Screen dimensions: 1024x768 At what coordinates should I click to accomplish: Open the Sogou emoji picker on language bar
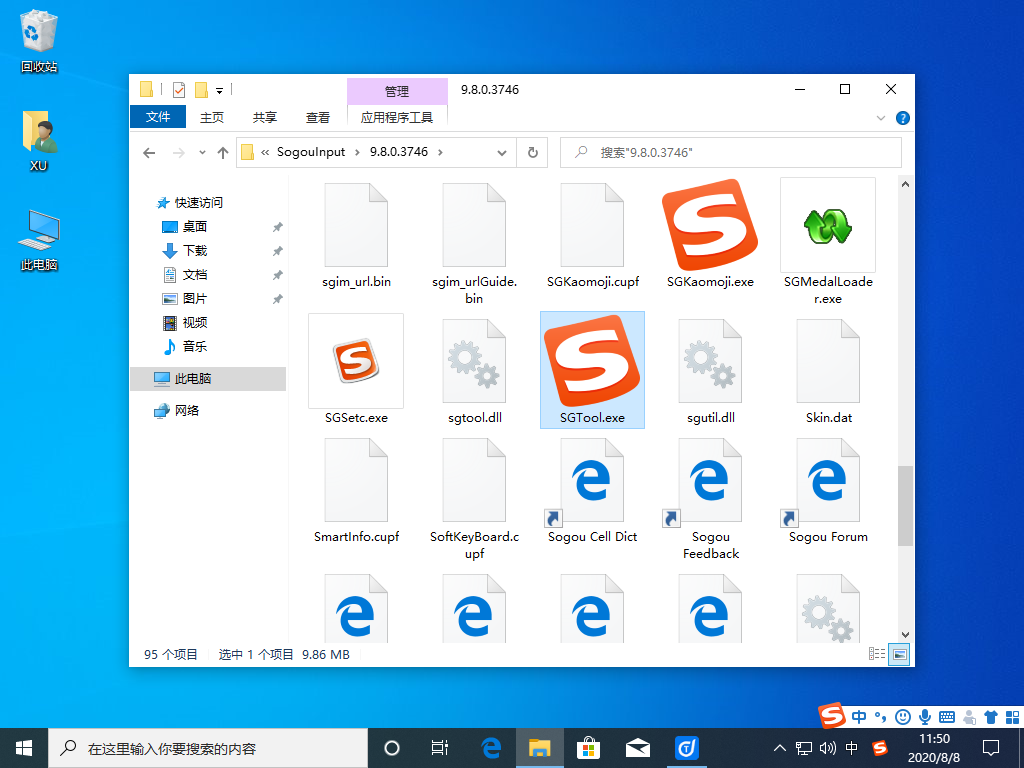click(902, 716)
